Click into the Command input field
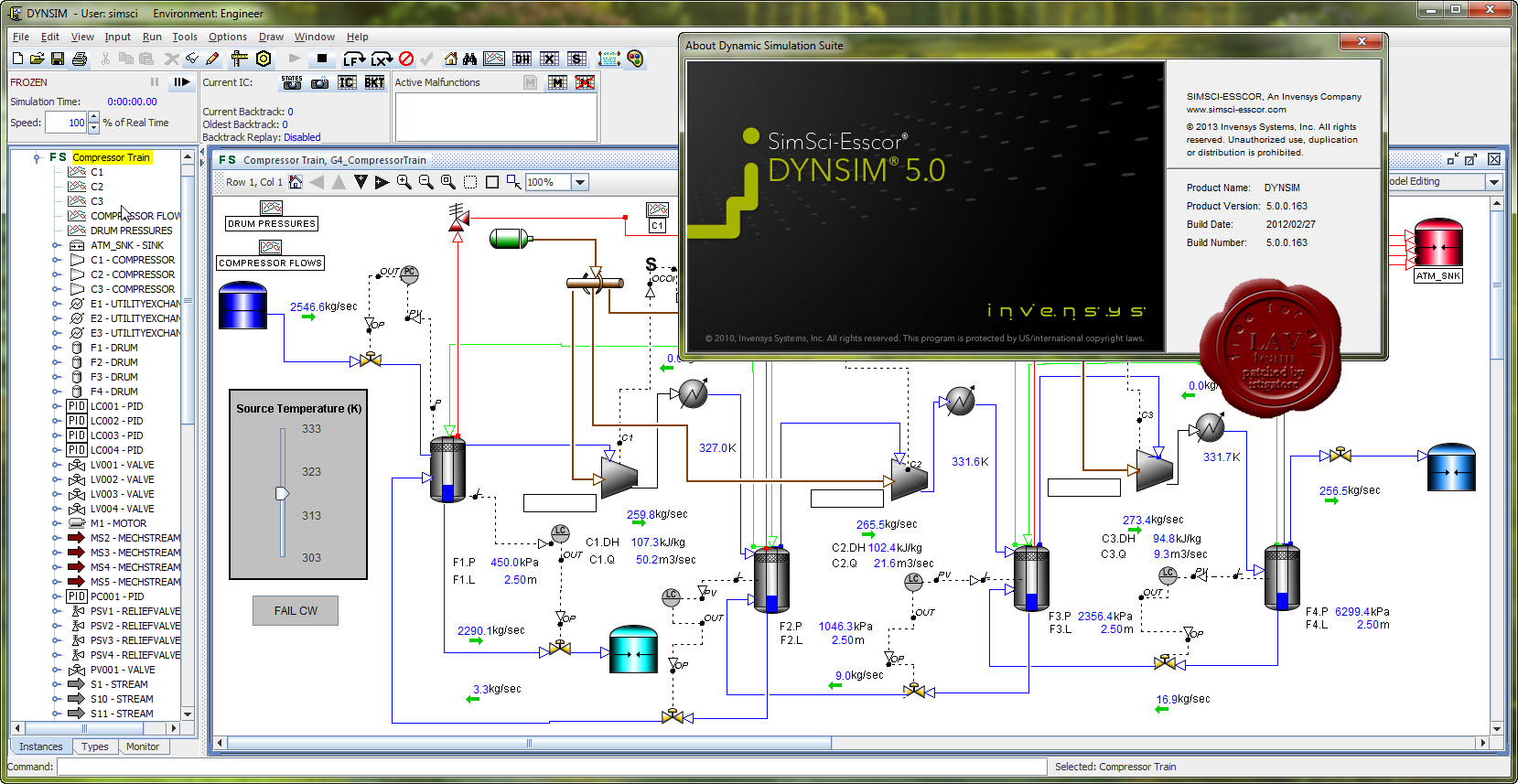This screenshot has height=784, width=1518. 552,767
